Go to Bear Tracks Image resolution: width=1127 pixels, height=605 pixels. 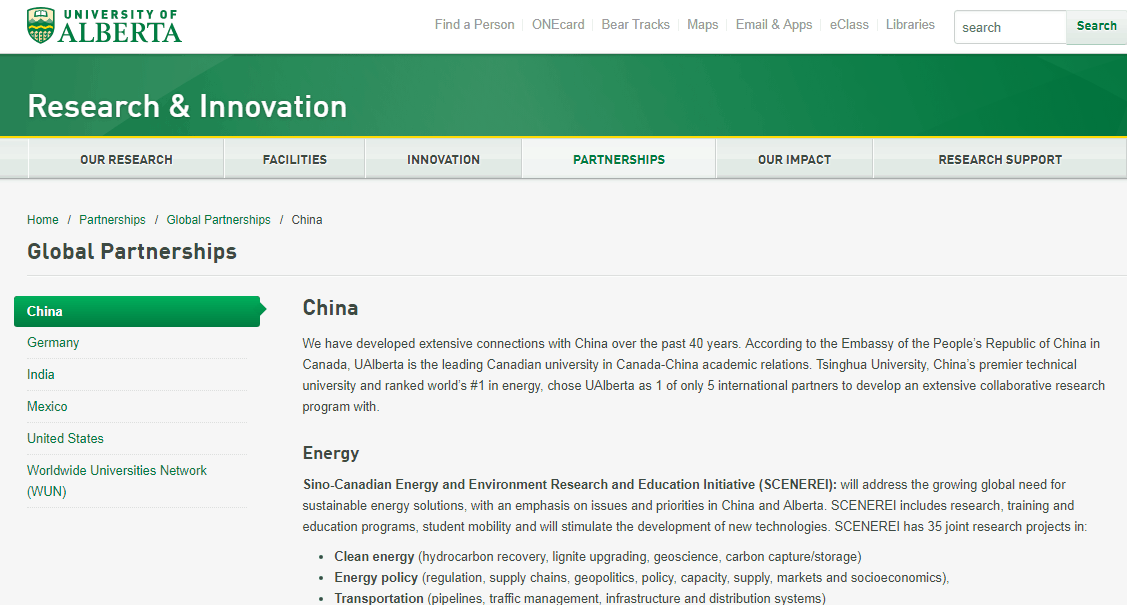635,24
